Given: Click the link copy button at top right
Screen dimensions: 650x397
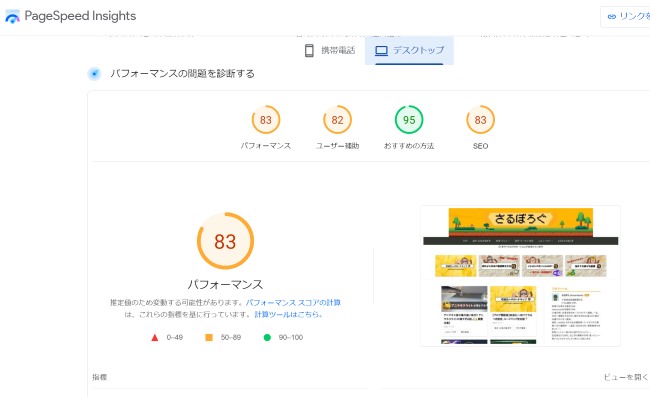Looking at the screenshot, I should [626, 17].
